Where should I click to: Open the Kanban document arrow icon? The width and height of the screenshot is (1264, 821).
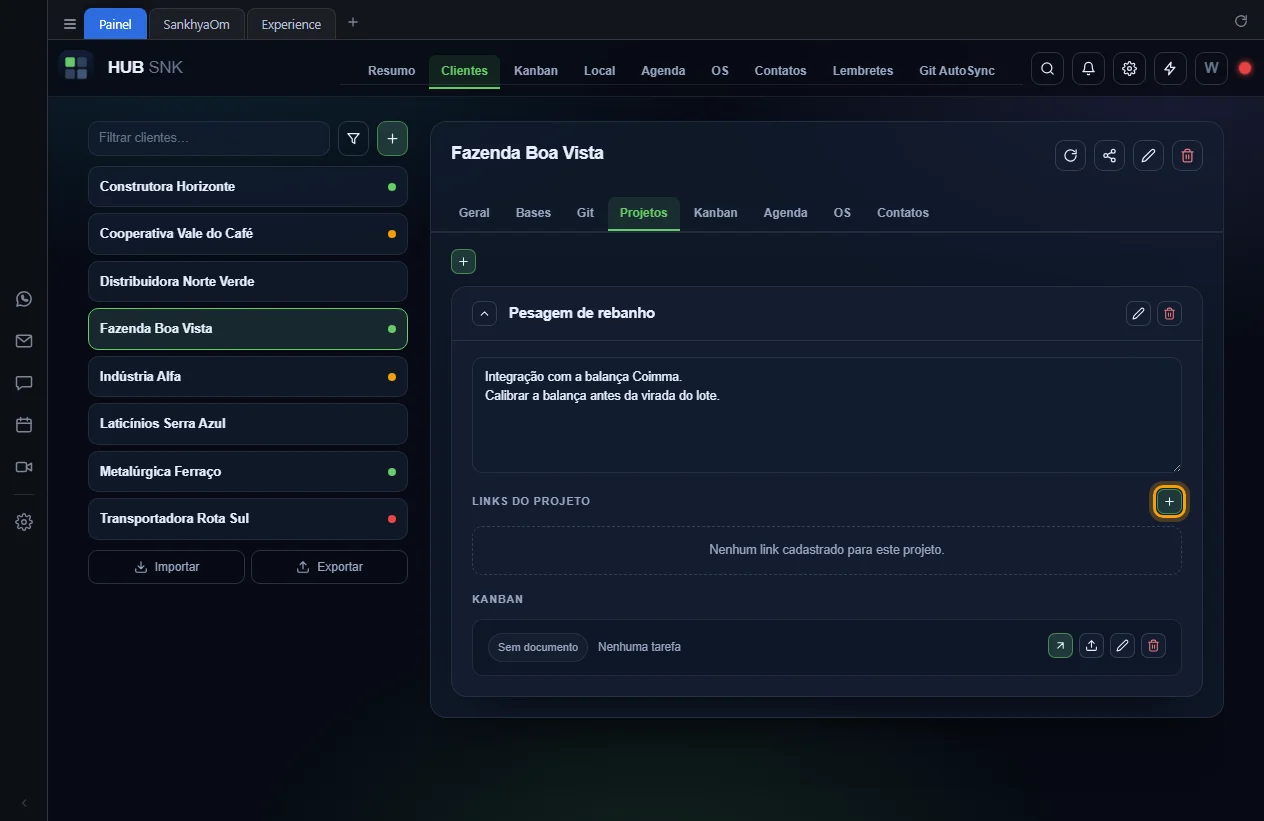[x=1060, y=646]
